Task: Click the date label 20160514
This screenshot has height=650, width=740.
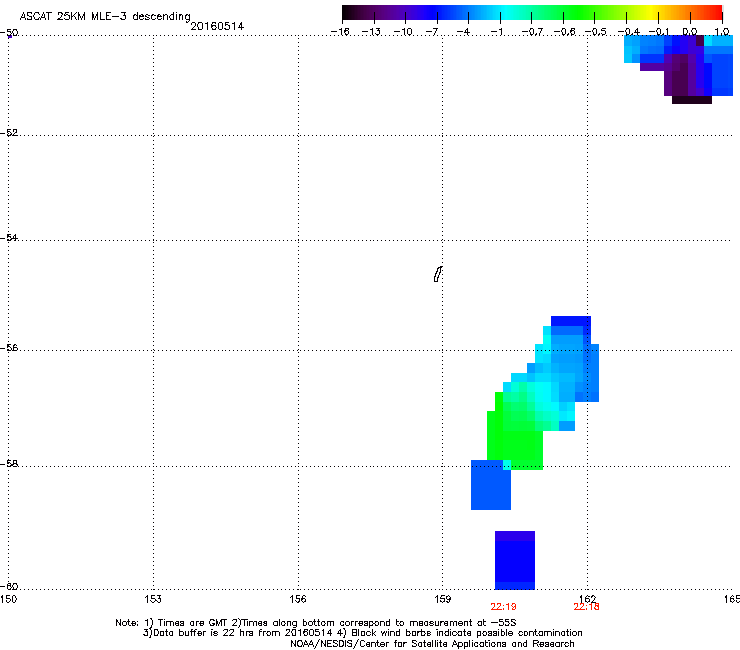Action: (x=217, y=26)
